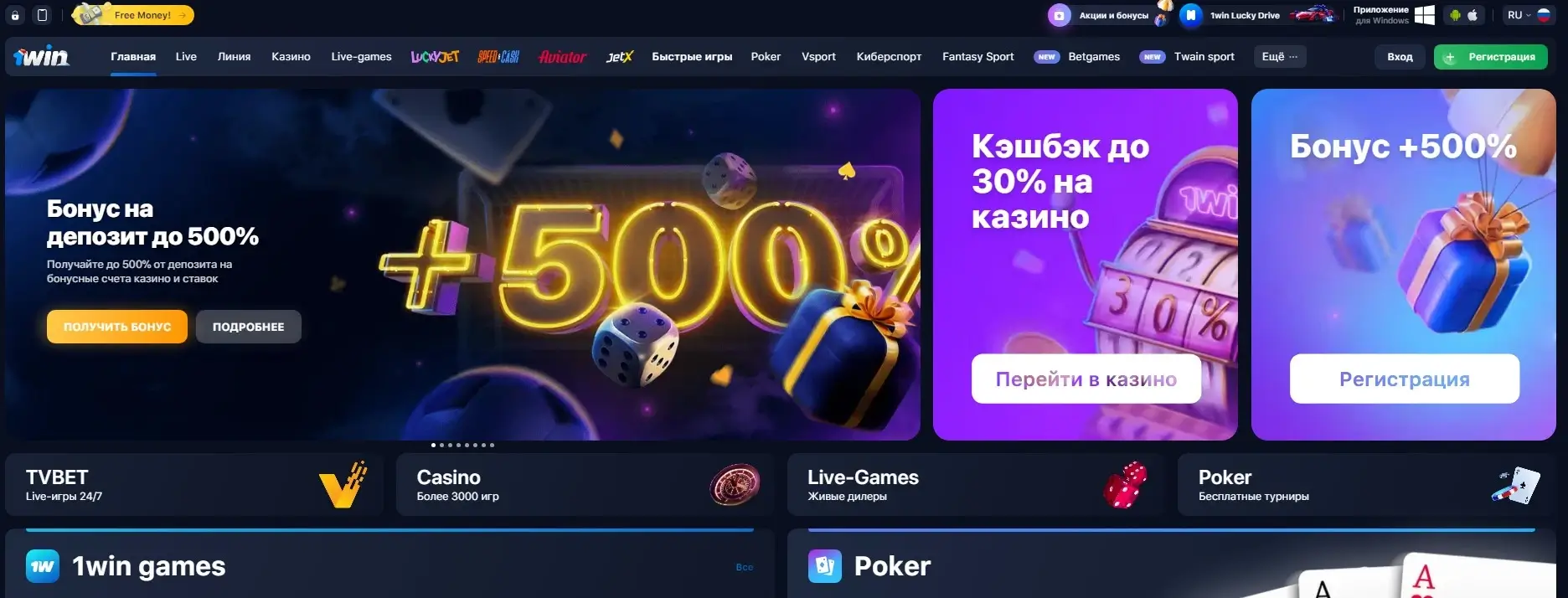Open the JetX game logo
Screen dimensions: 1568x598
click(620, 57)
